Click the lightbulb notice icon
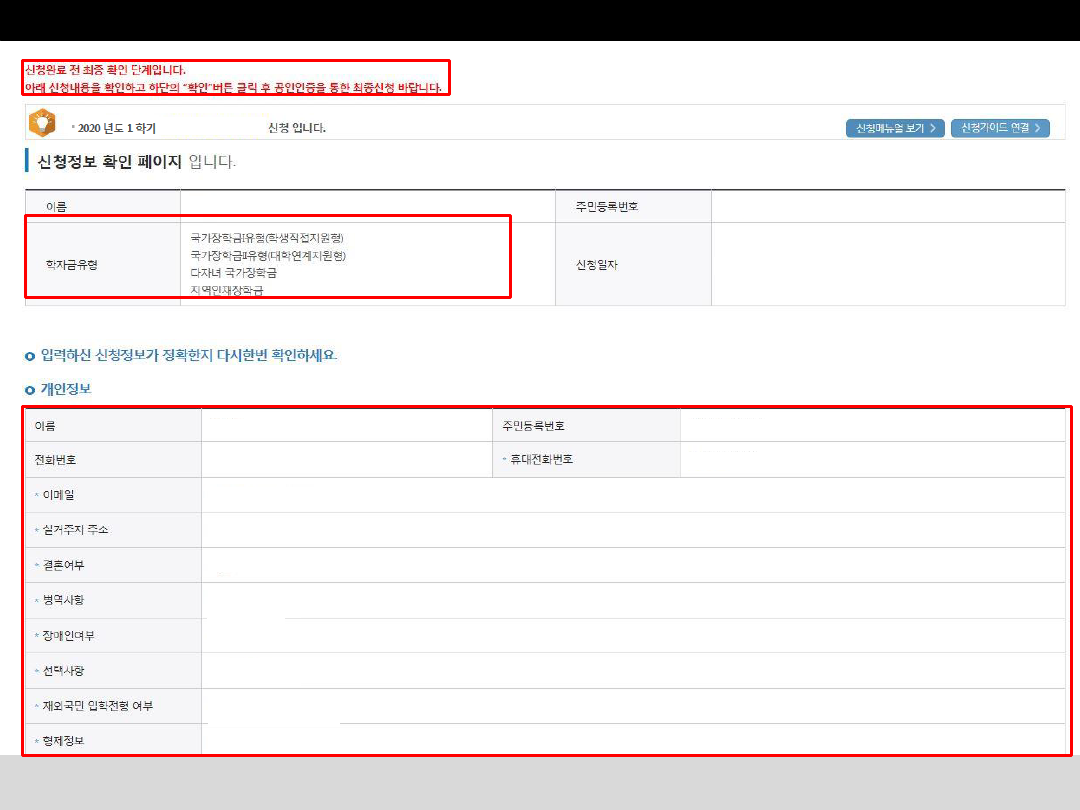Screen dimensions: 1080x810 point(42,123)
